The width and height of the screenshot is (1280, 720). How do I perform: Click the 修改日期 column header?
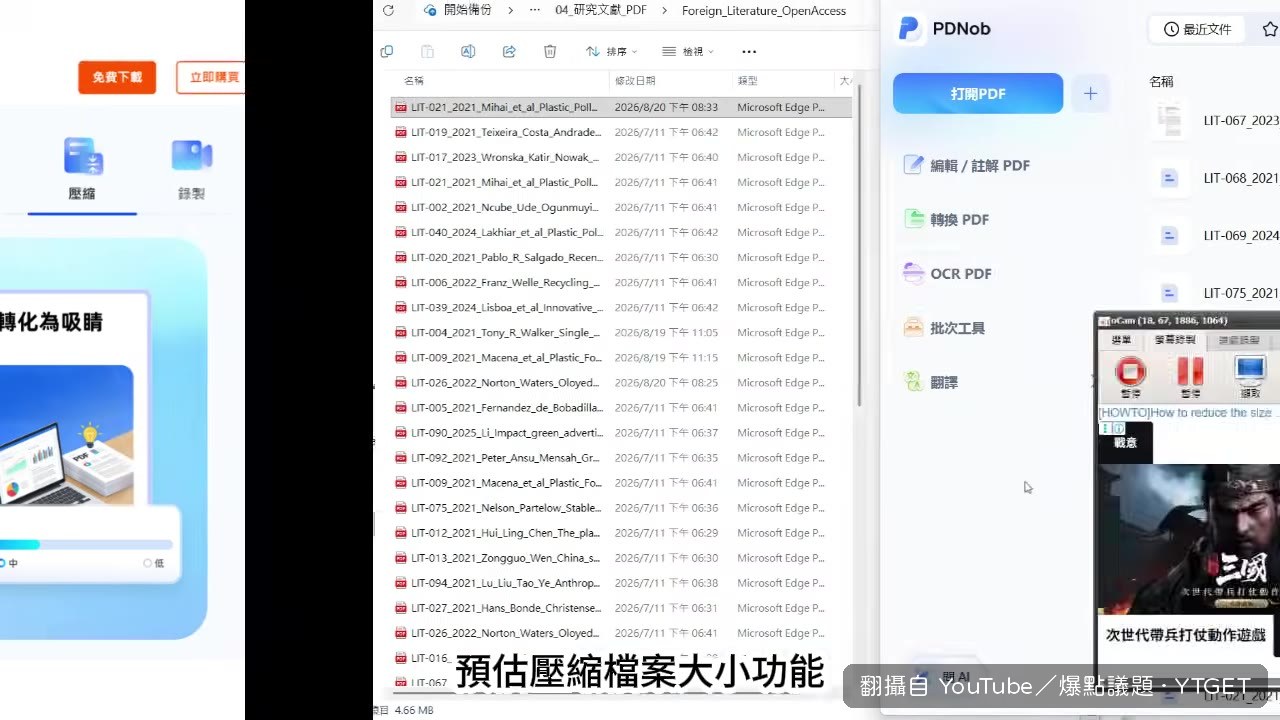(635, 80)
